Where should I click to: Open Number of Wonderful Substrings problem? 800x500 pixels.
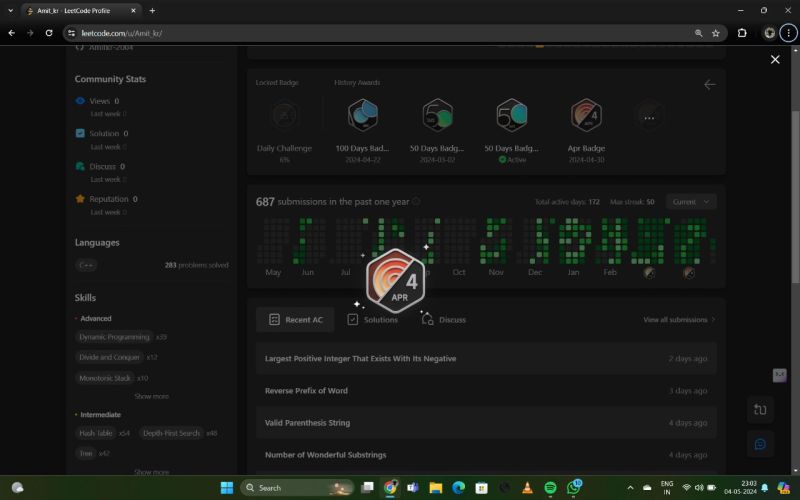tap(486, 455)
